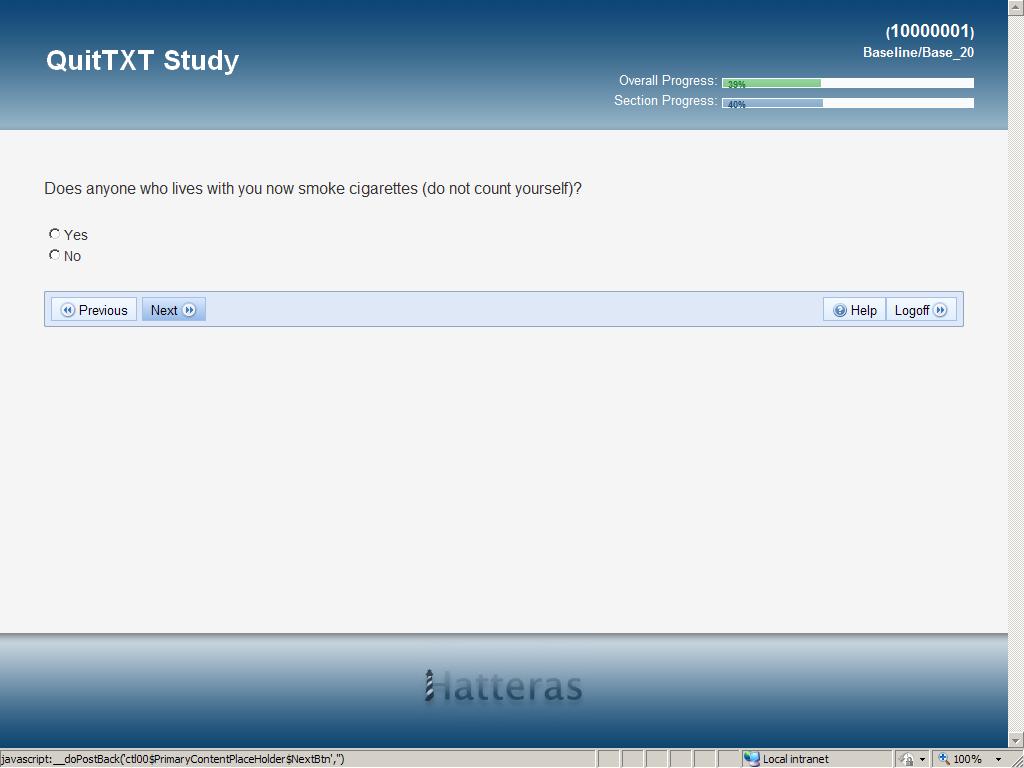Click the Section Progress bar
Screen dimensions: 1024x768
[848, 103]
